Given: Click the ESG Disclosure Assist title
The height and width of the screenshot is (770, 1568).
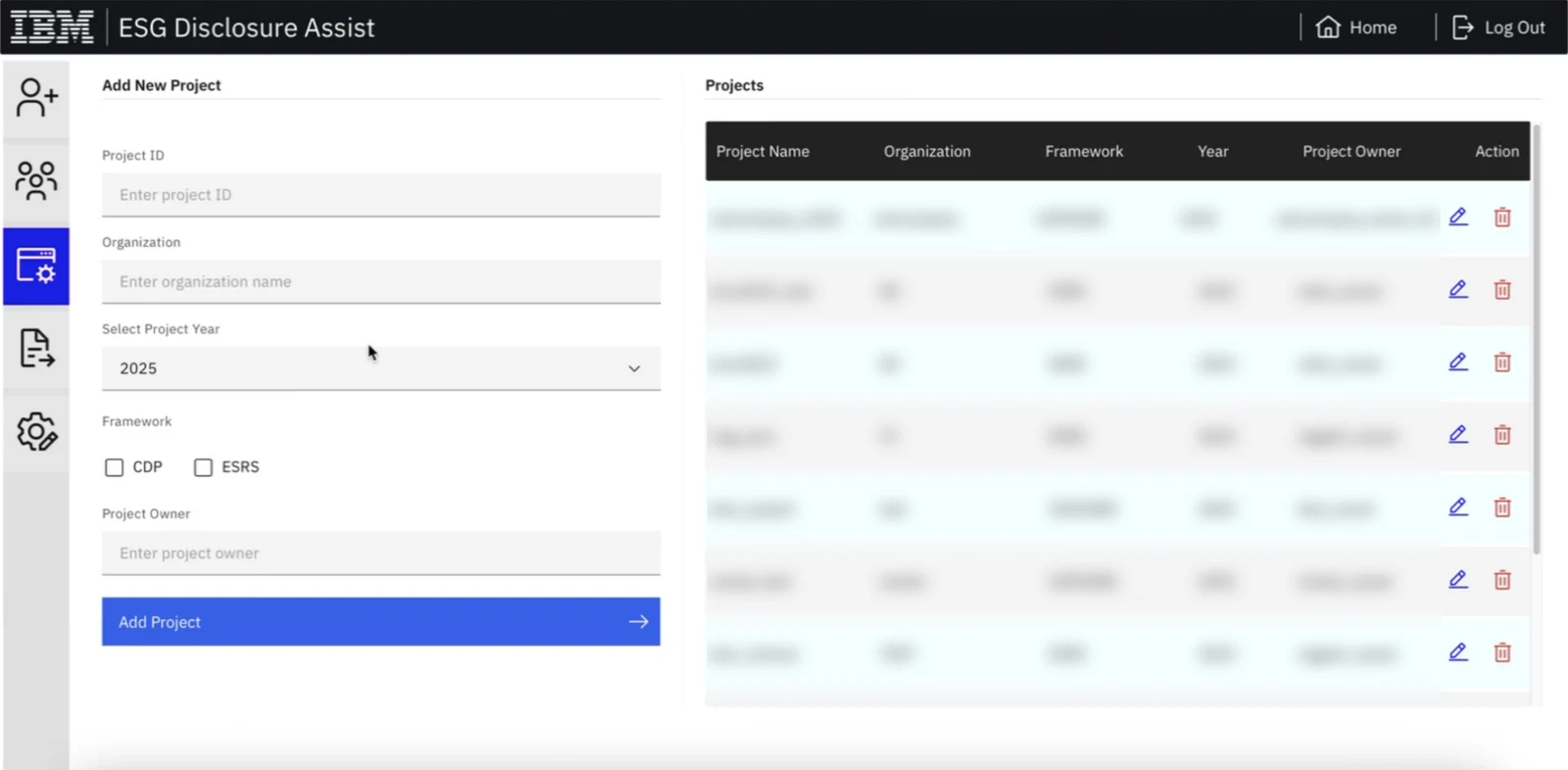Looking at the screenshot, I should point(246,27).
